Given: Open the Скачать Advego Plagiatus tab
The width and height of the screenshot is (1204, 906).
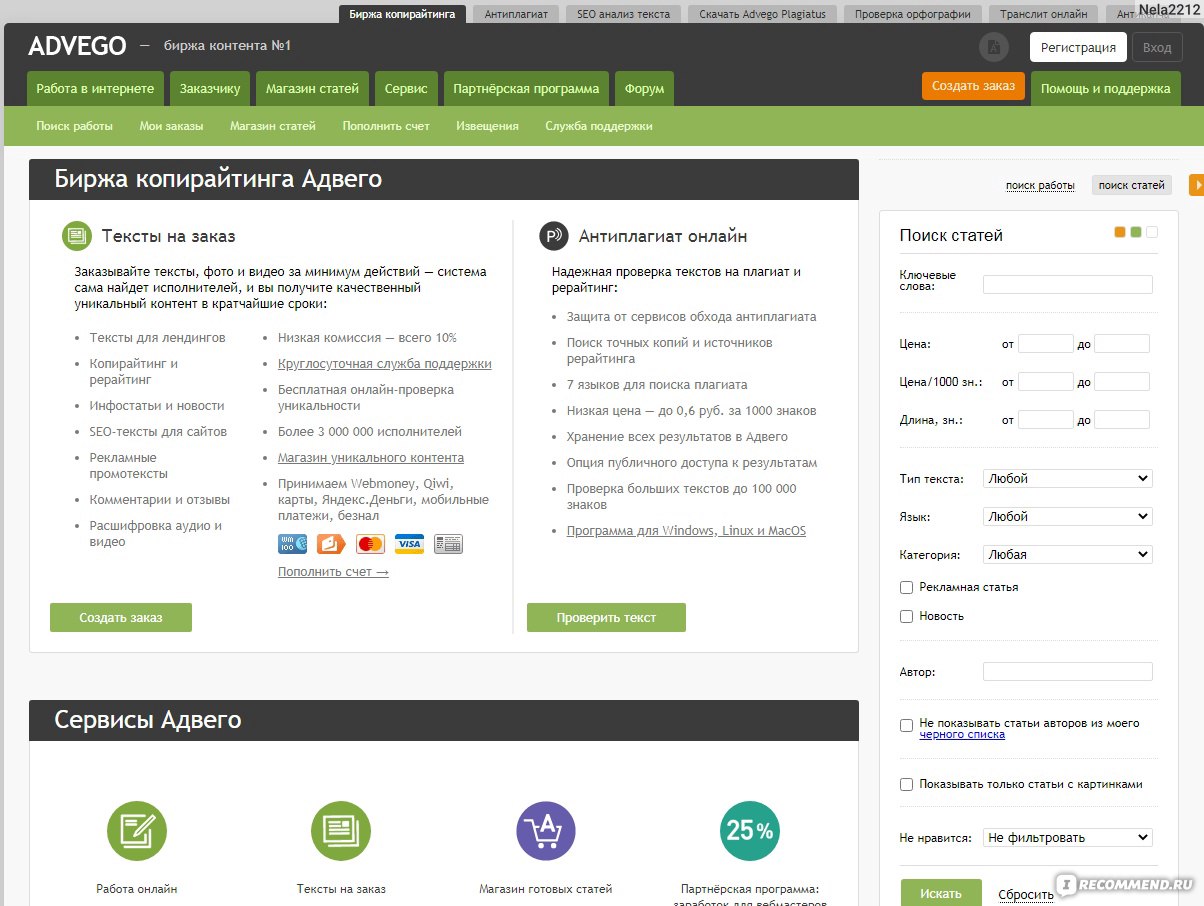Looking at the screenshot, I should click(763, 14).
